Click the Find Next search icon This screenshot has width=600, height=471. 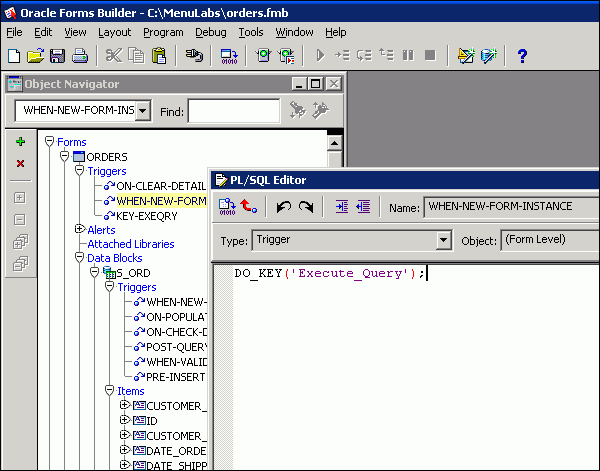298,111
